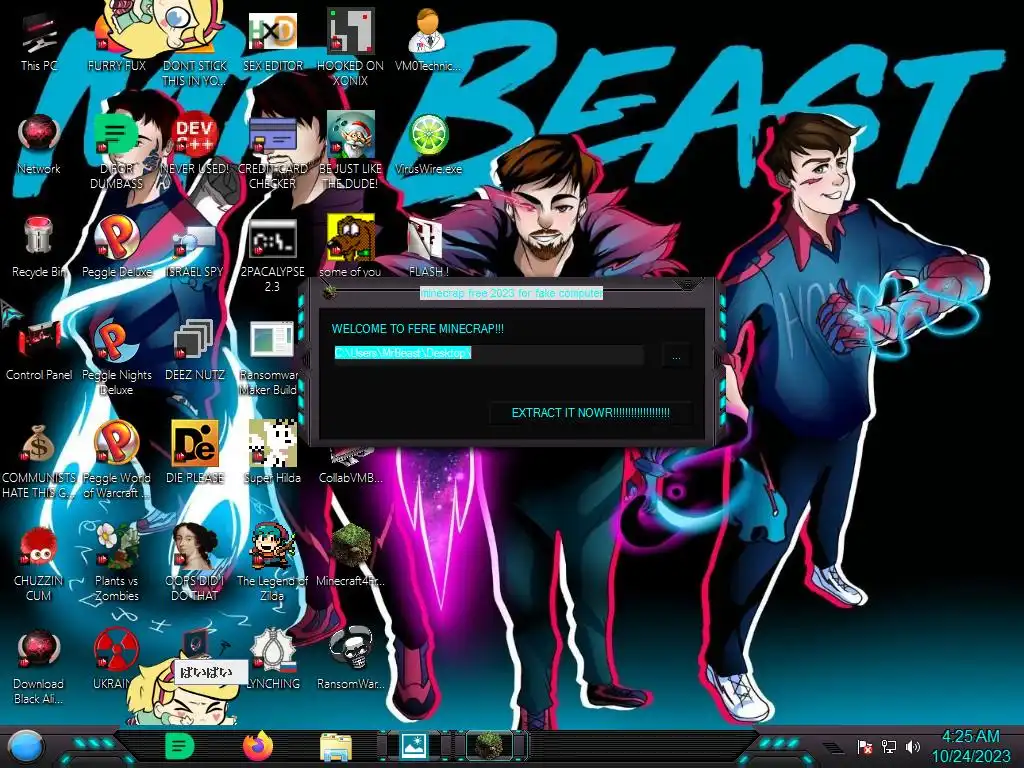Open the Dev-C++ NEVER USED! shortcut
Viewport: 1024px width, 768px height.
pos(195,145)
